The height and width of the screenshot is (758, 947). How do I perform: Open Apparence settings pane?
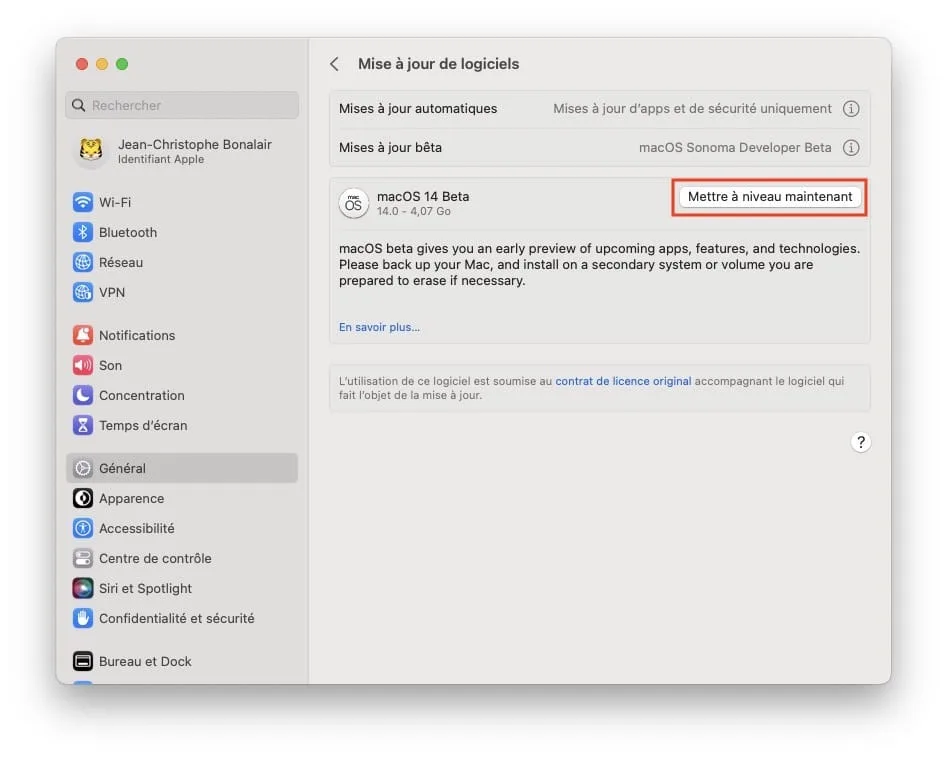tap(131, 498)
